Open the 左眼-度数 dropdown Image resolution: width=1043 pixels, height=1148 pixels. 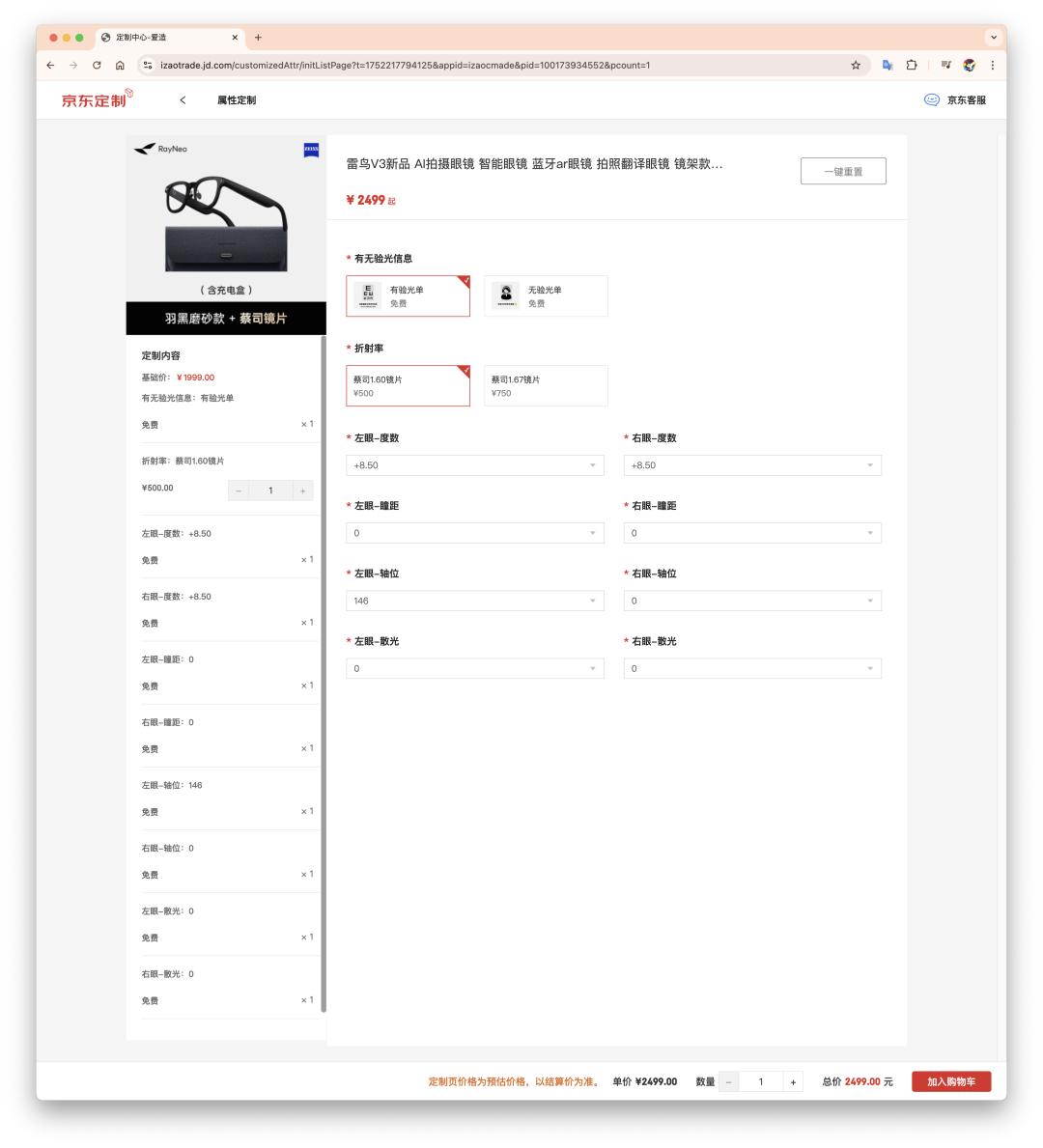pos(474,465)
